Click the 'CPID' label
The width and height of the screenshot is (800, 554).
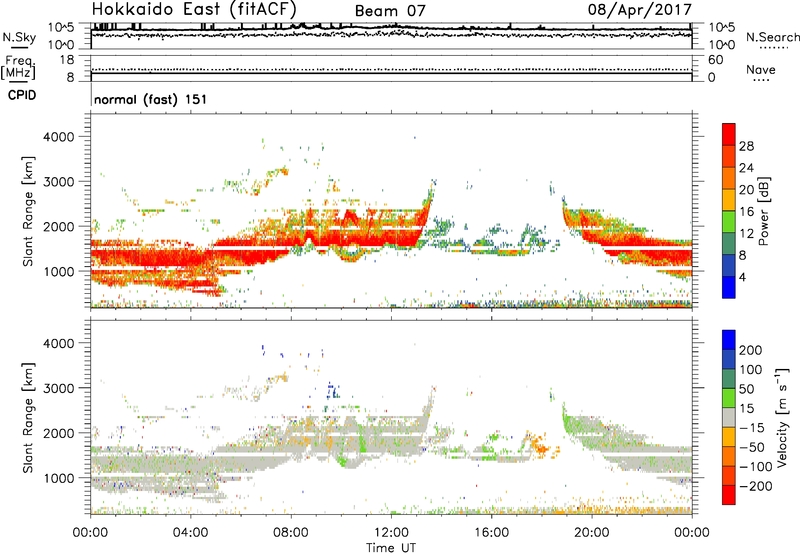point(22,95)
